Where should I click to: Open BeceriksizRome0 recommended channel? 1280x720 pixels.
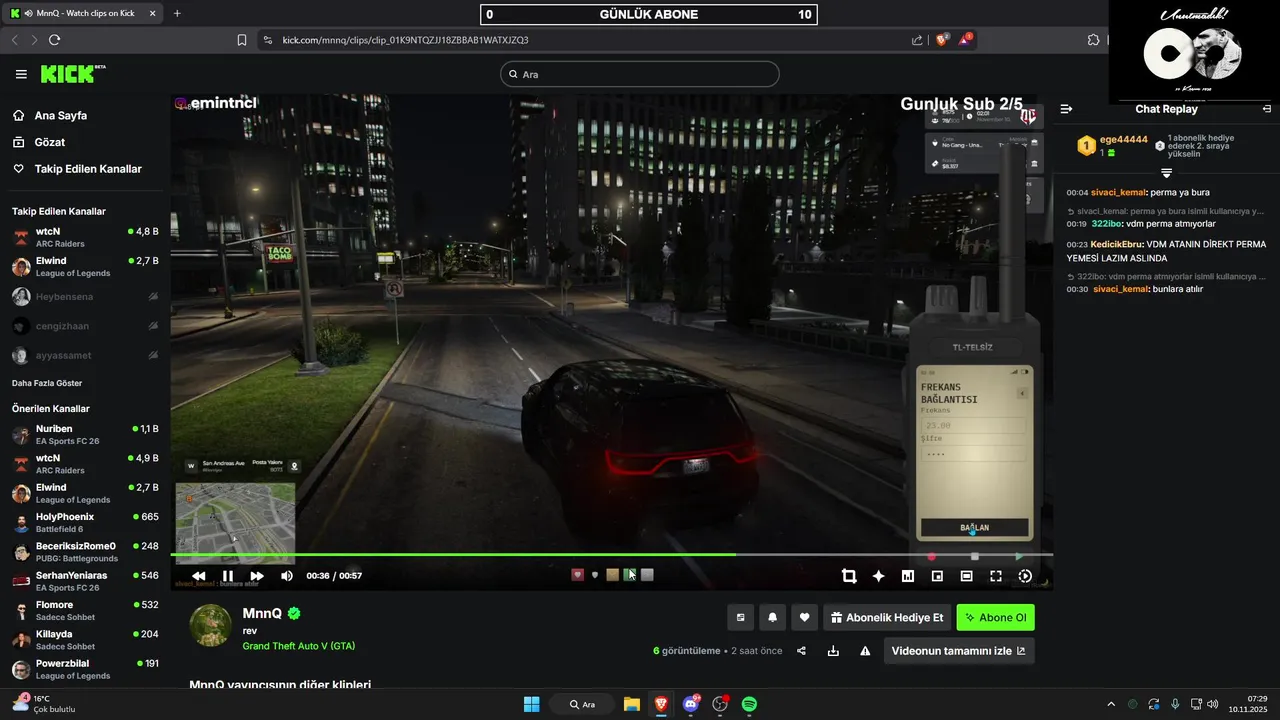[85, 552]
